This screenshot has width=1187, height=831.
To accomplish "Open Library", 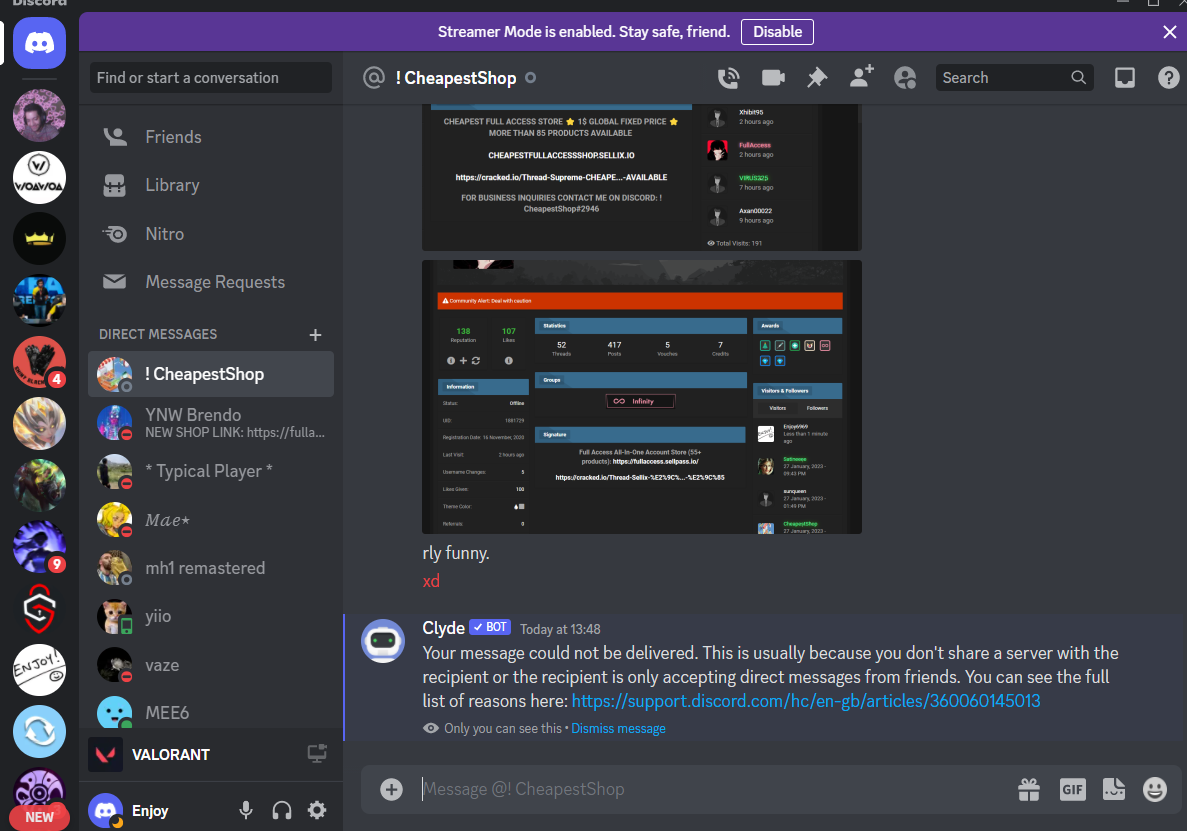I will [x=211, y=185].
